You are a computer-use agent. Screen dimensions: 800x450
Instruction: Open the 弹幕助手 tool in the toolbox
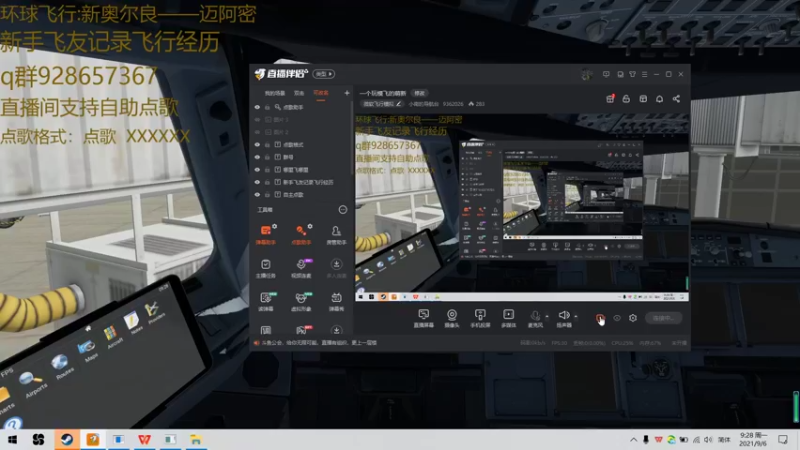(x=266, y=234)
